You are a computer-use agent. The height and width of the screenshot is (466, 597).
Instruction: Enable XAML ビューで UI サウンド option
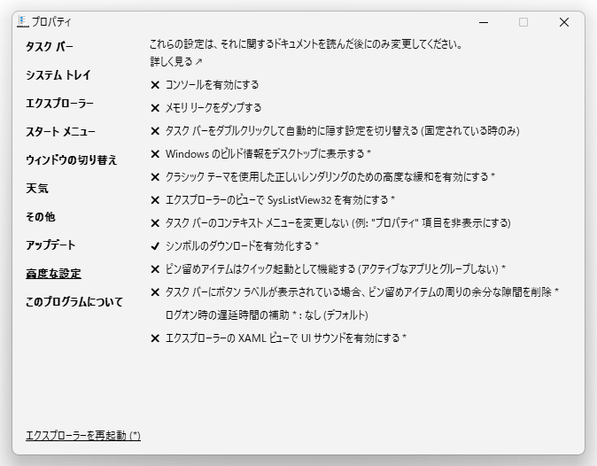(278, 338)
